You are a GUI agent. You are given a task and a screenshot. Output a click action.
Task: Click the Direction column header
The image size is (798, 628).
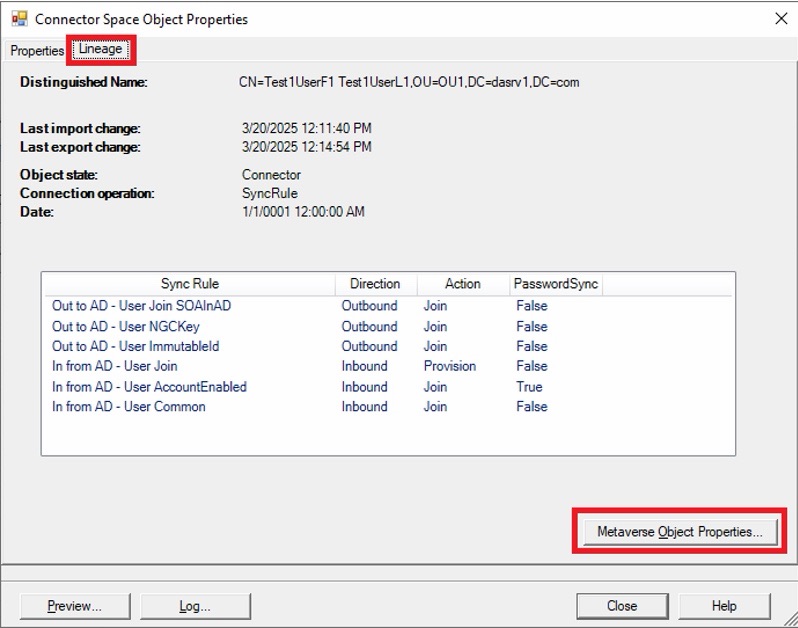(376, 284)
